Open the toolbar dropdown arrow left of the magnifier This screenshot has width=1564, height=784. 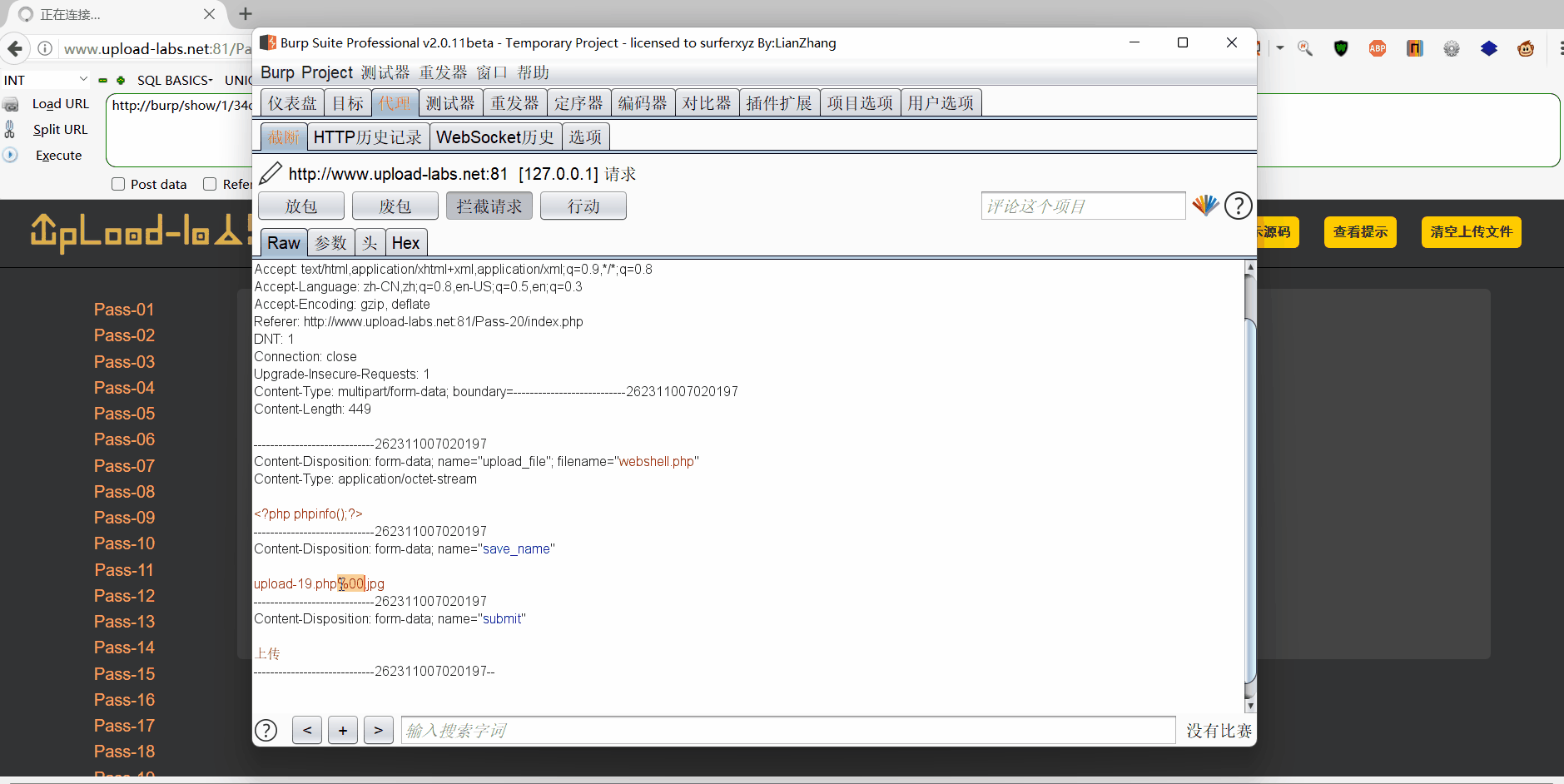pyautogui.click(x=1280, y=48)
